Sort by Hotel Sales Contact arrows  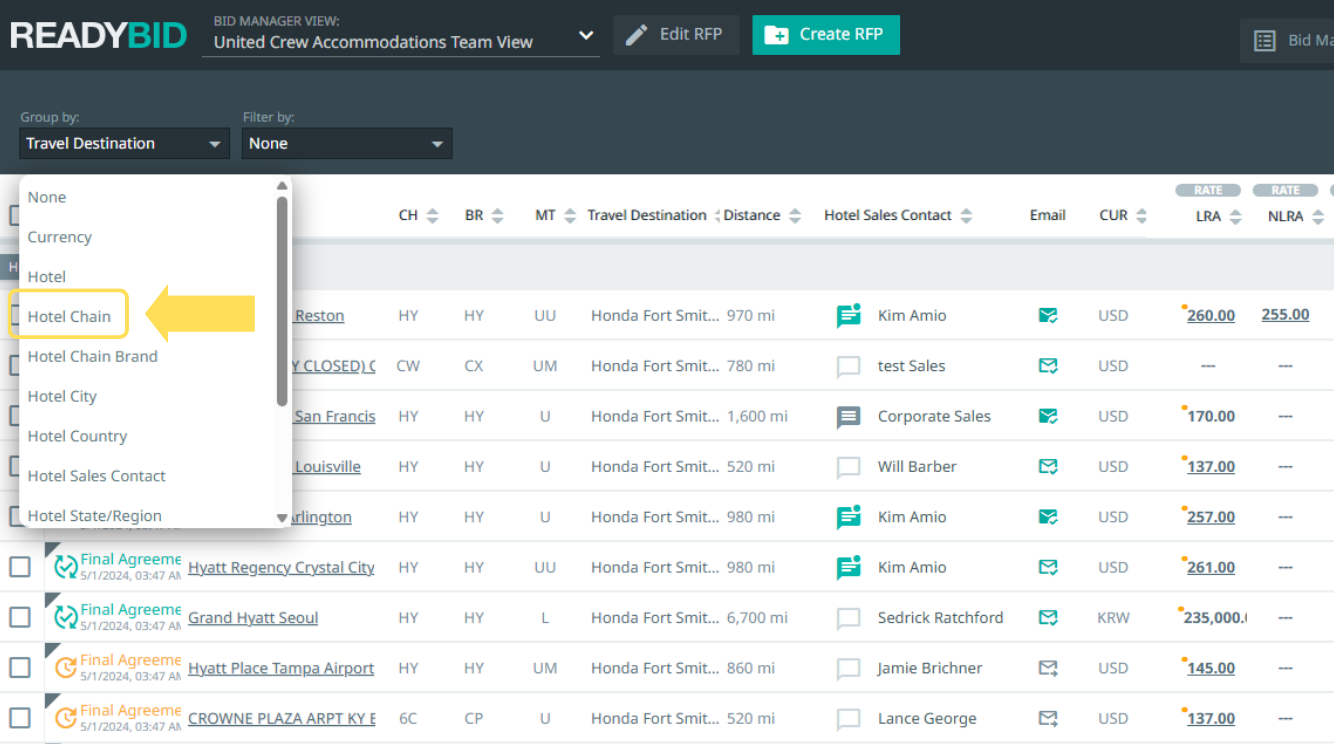click(966, 215)
